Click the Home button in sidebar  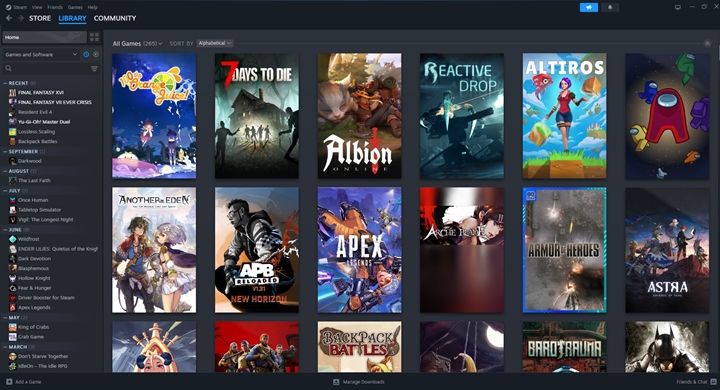pyautogui.click(x=45, y=37)
